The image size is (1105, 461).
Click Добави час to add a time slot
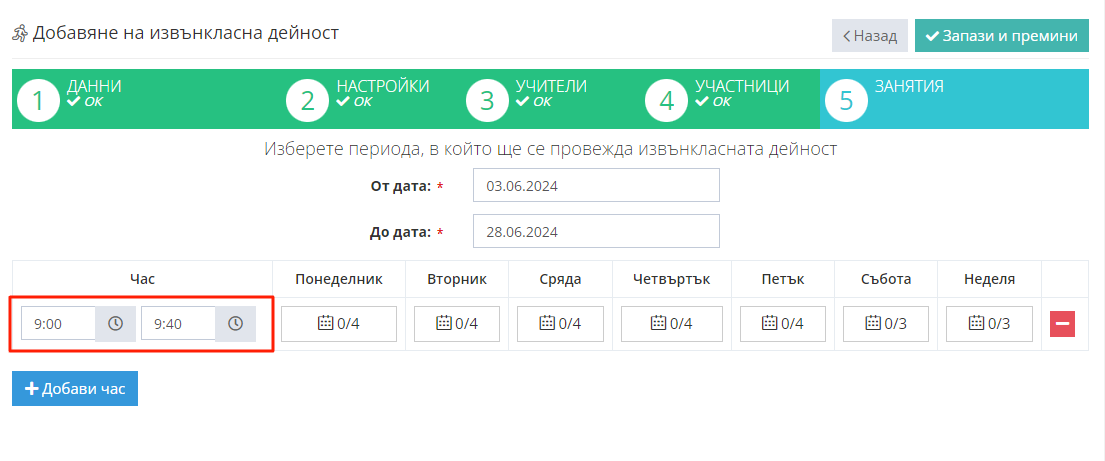[x=75, y=389]
